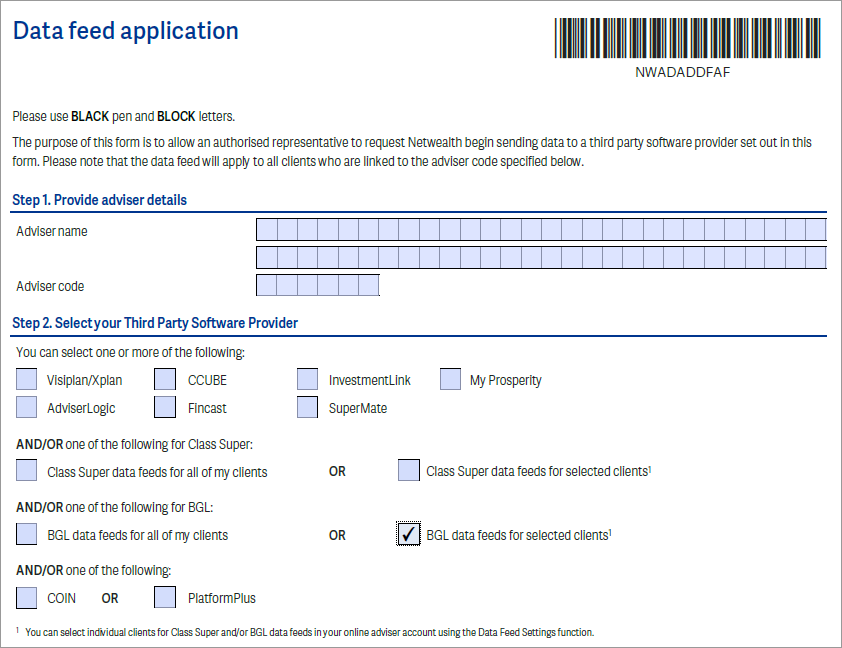Click the second Adviser name row
842x648 pixels.
tap(540, 257)
